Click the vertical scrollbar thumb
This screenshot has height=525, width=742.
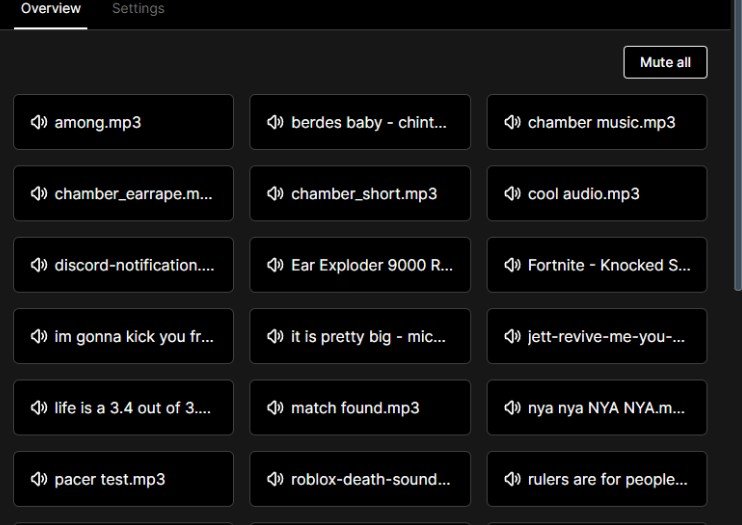click(x=737, y=144)
